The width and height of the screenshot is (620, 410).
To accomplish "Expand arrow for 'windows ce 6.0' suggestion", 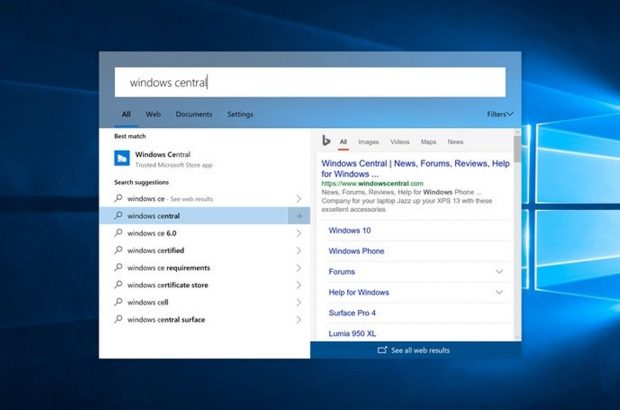I will [x=299, y=233].
